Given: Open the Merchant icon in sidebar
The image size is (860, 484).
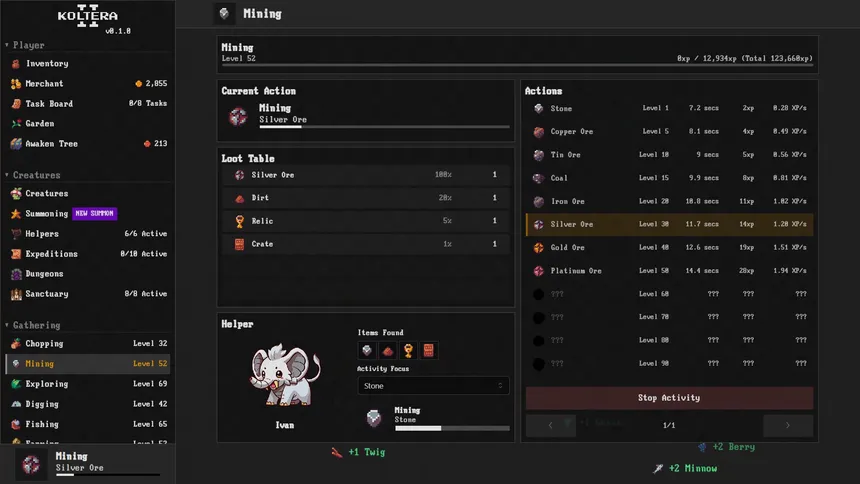Looking at the screenshot, I should point(16,83).
